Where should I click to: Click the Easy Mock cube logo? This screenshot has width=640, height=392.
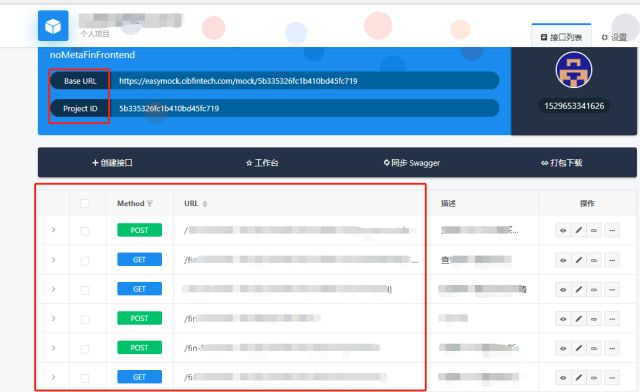pos(53,26)
